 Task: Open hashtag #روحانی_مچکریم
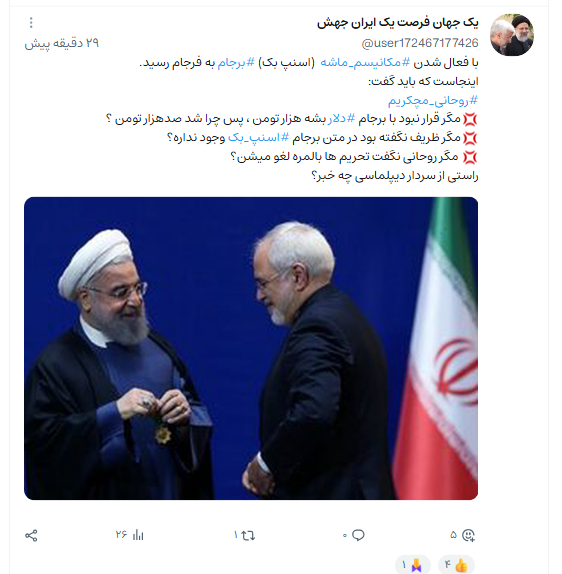(433, 100)
